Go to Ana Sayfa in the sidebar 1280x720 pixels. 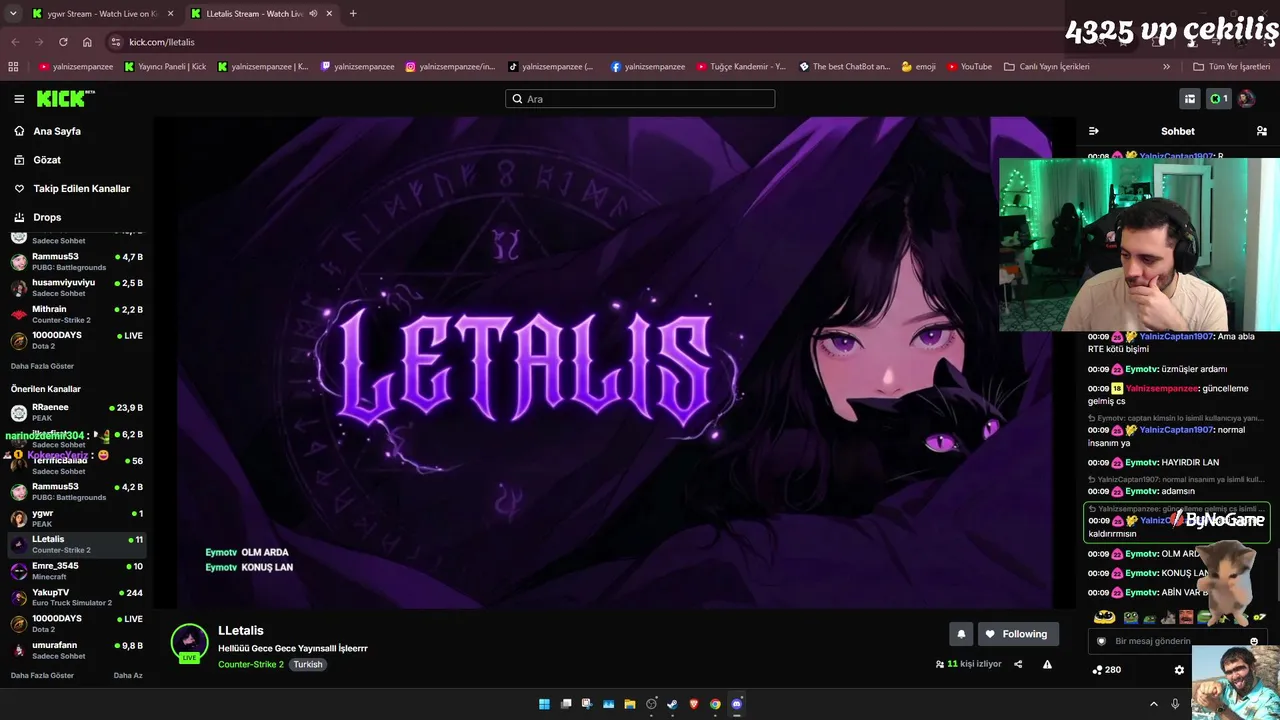(x=57, y=131)
